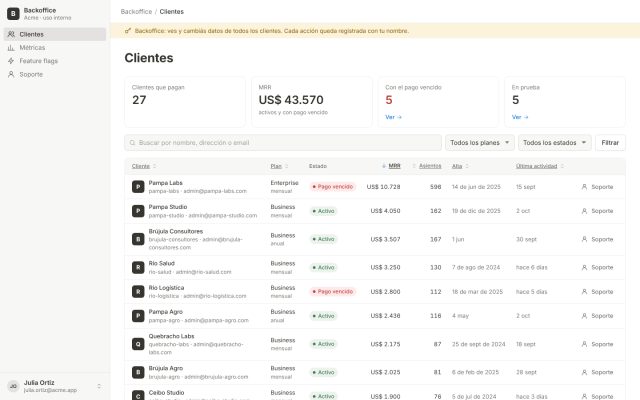
Task: Open Pampa Labs client name
Action: point(165,183)
